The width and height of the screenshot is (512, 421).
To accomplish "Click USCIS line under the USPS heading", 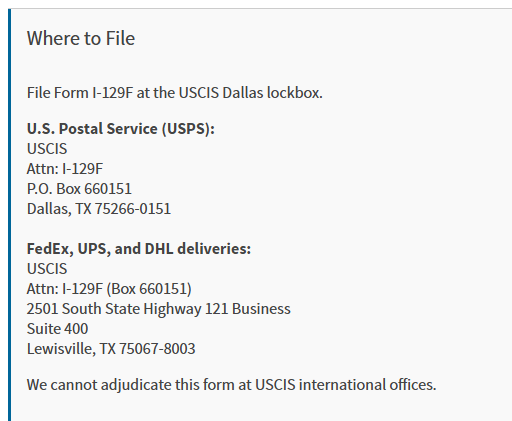I will coord(47,149).
